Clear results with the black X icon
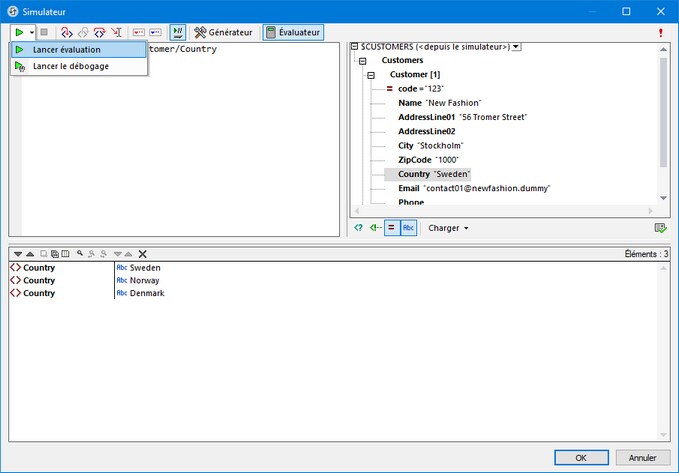The image size is (679, 473). click(143, 255)
